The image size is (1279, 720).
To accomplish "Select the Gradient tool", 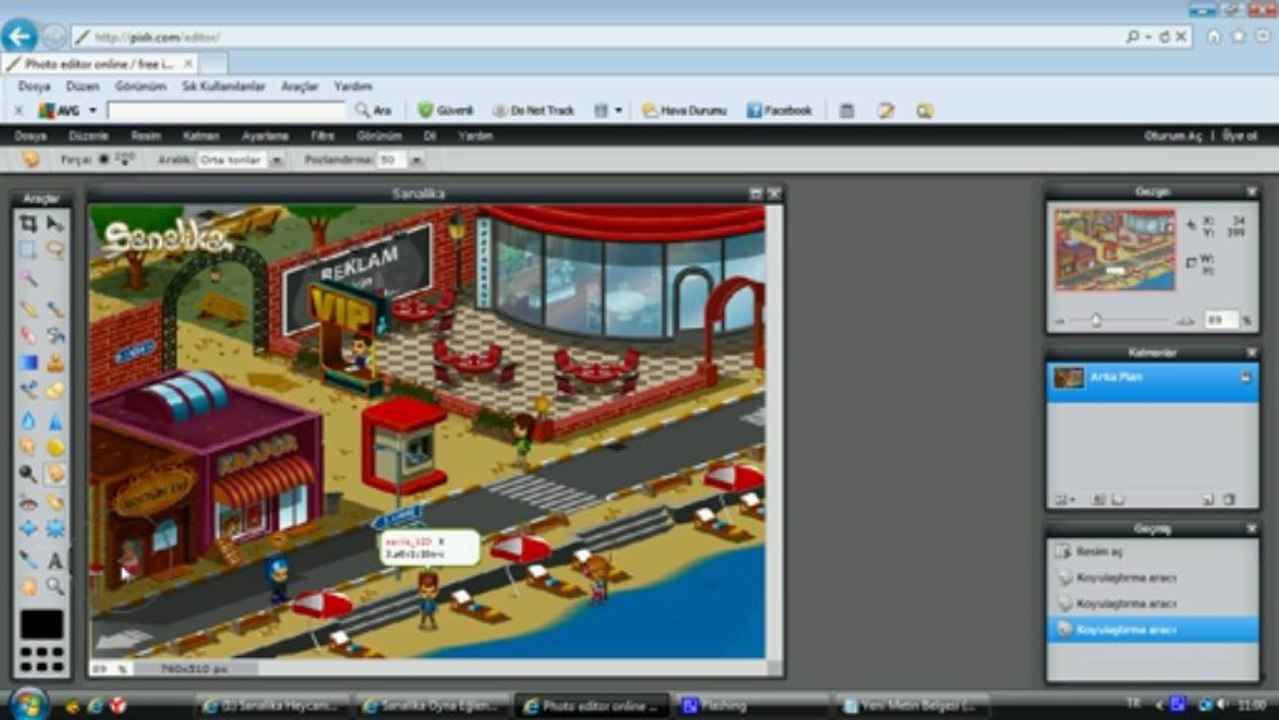I will (29, 363).
